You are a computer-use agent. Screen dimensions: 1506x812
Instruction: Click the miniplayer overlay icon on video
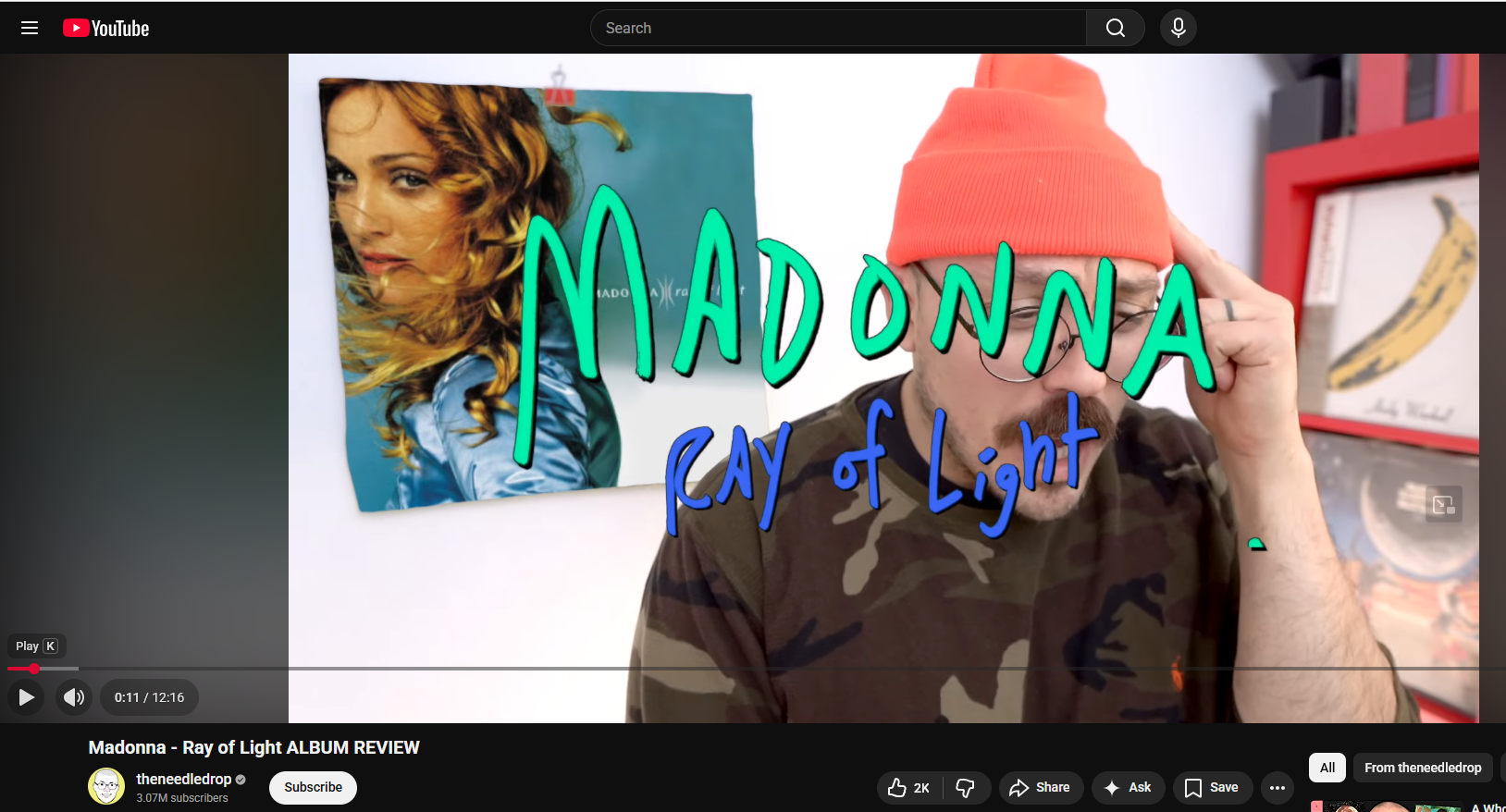tap(1443, 504)
